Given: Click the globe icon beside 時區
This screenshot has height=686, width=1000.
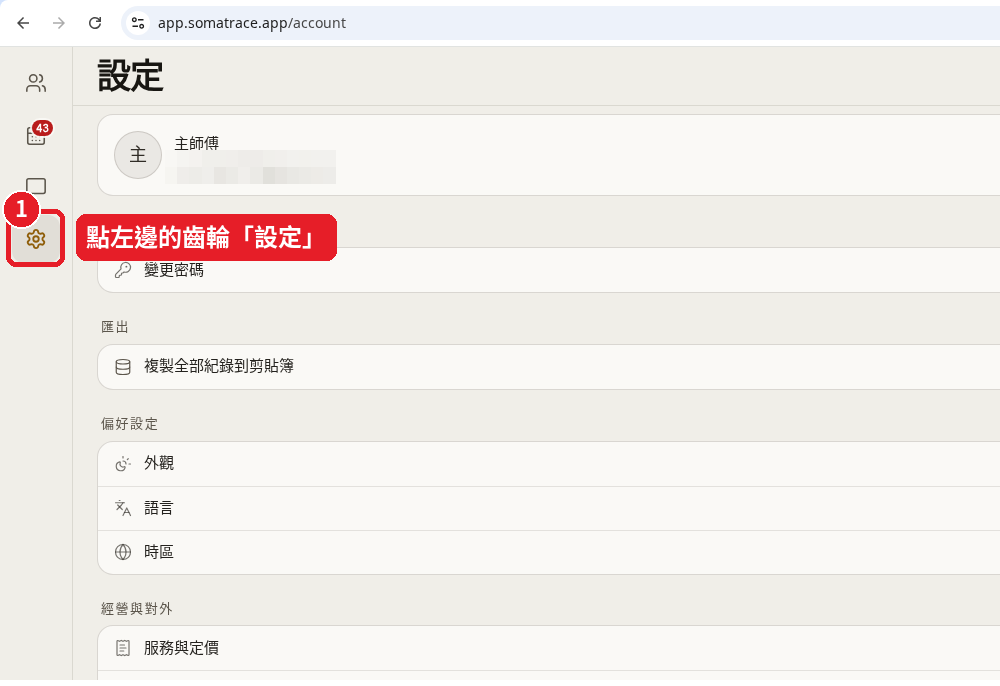Looking at the screenshot, I should click(122, 552).
